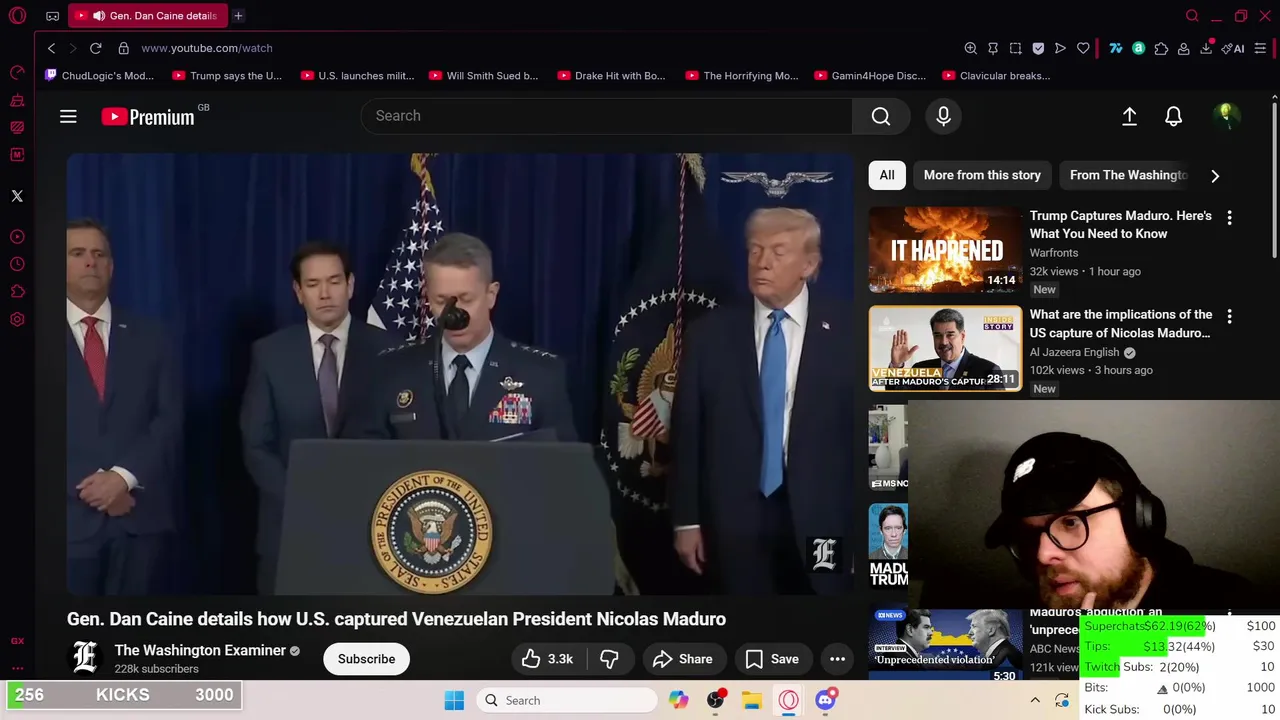Viewport: 1280px width, 720px height.
Task: Open more actions ellipsis under video
Action: 837,659
